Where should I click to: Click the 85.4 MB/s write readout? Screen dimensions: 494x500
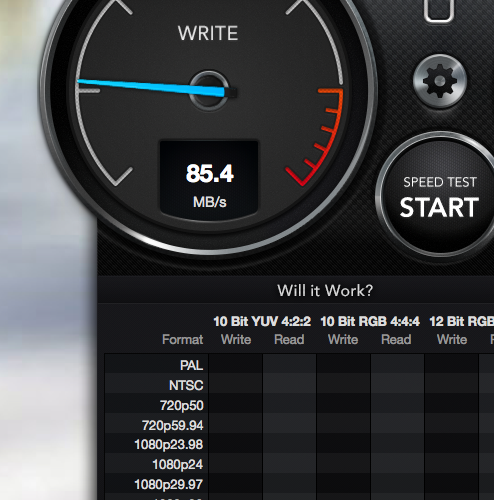pyautogui.click(x=209, y=181)
